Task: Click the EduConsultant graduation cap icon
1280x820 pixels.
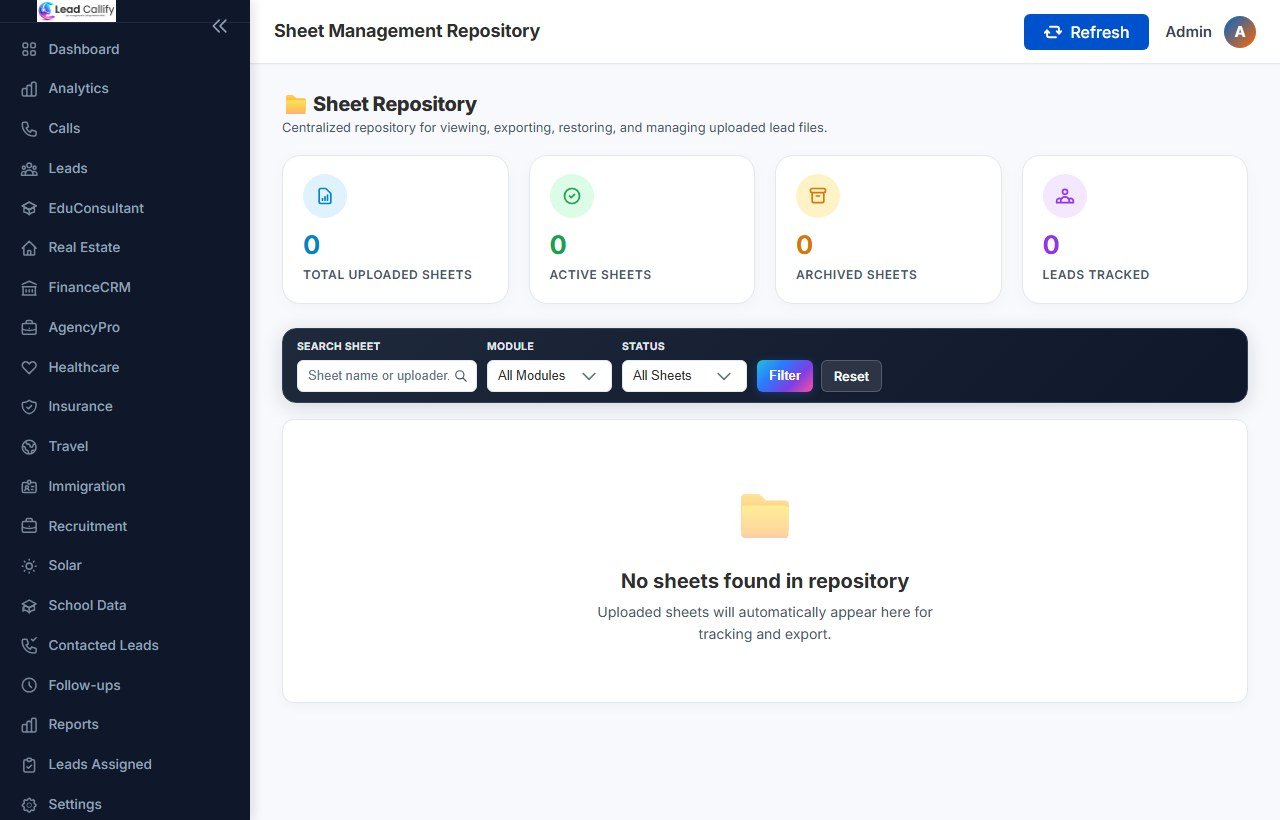Action: point(29,208)
